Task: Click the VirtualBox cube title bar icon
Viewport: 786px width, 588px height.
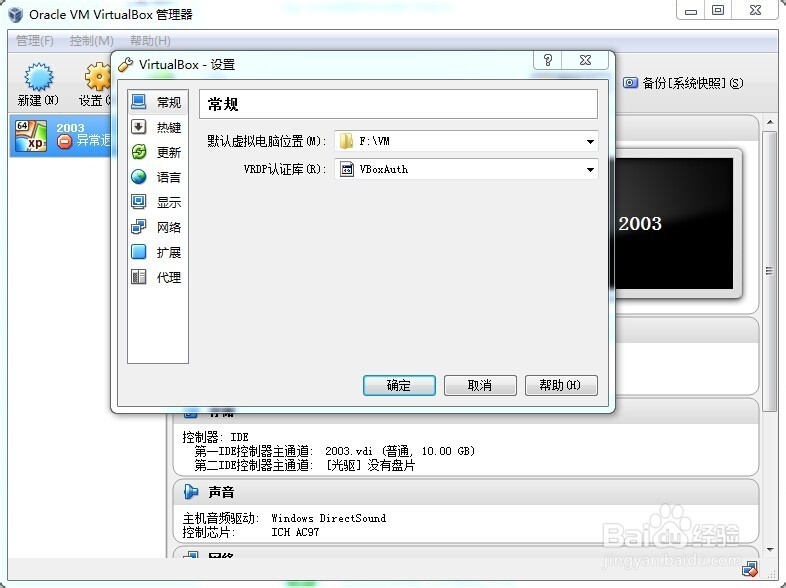Action: (x=16, y=15)
